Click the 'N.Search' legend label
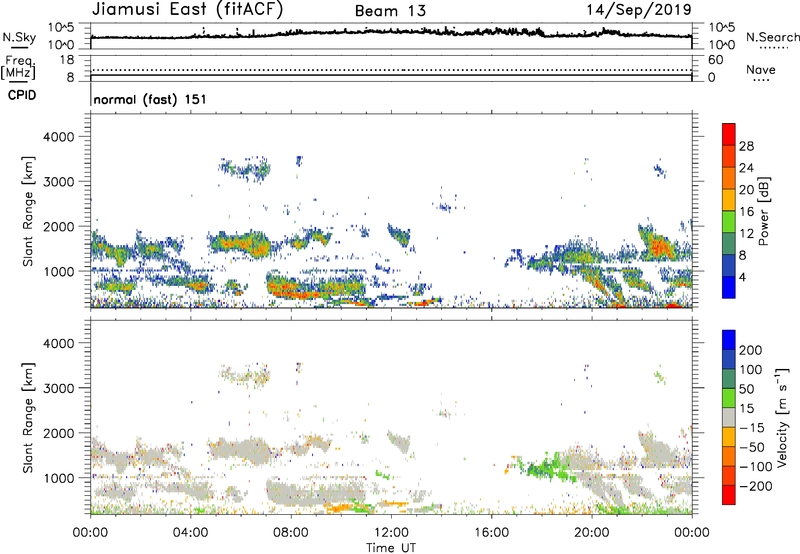 click(x=772, y=37)
